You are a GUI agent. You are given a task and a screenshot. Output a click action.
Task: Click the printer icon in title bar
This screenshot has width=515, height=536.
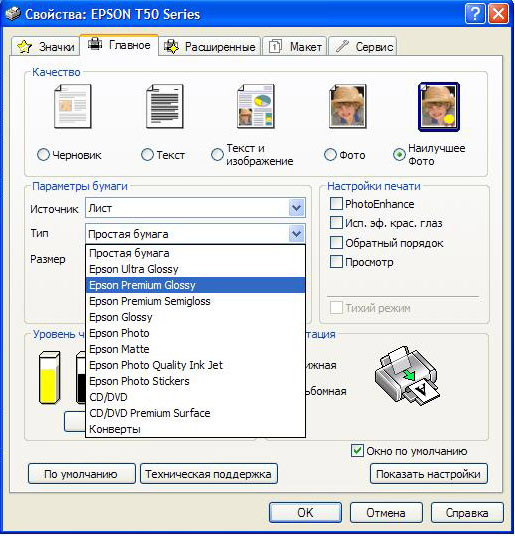(x=13, y=14)
